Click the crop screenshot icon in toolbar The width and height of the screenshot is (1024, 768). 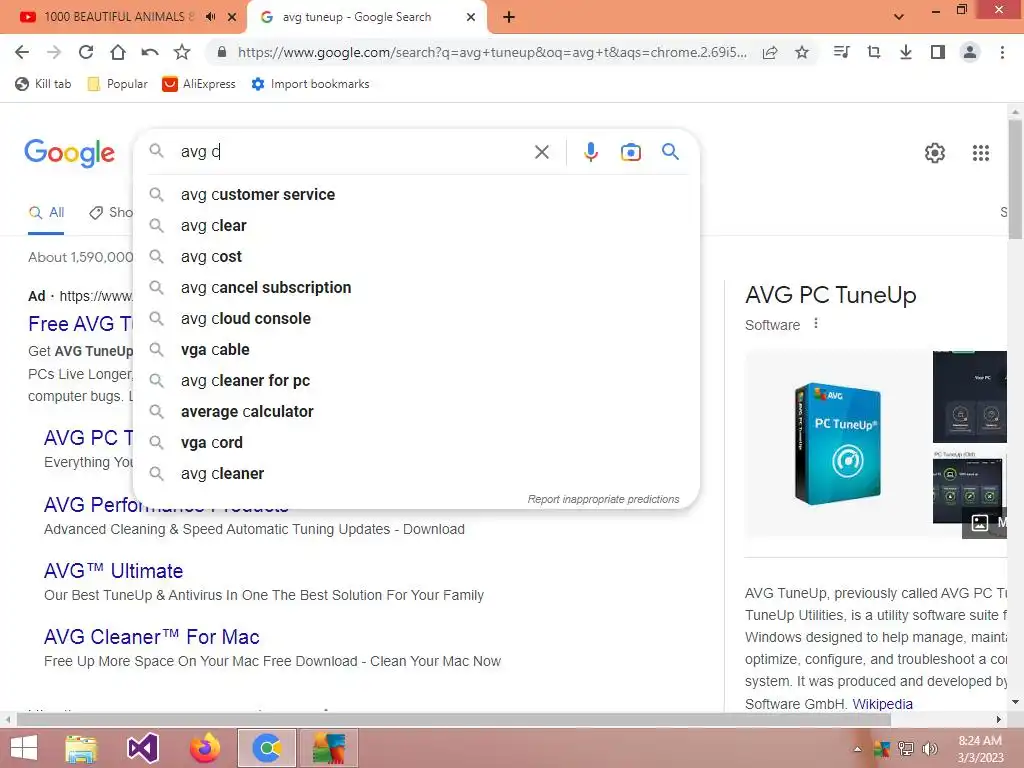874,52
